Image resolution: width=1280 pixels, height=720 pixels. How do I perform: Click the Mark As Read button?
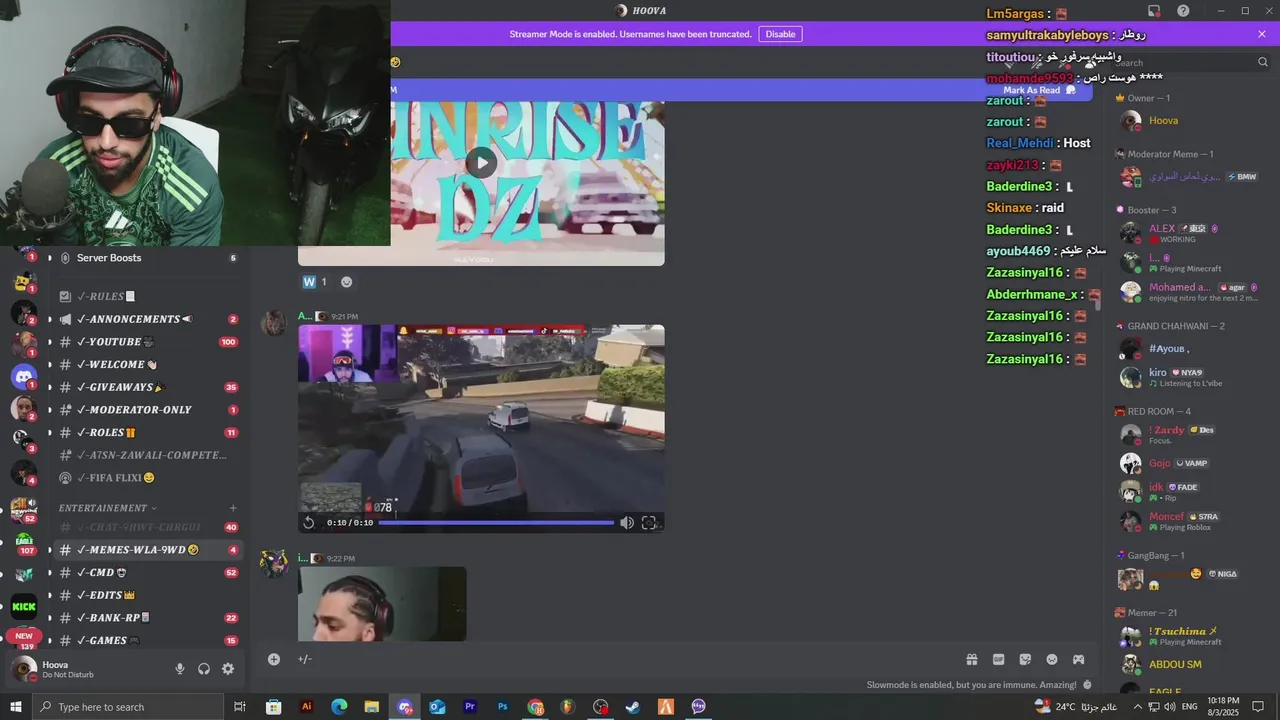[x=1039, y=90]
